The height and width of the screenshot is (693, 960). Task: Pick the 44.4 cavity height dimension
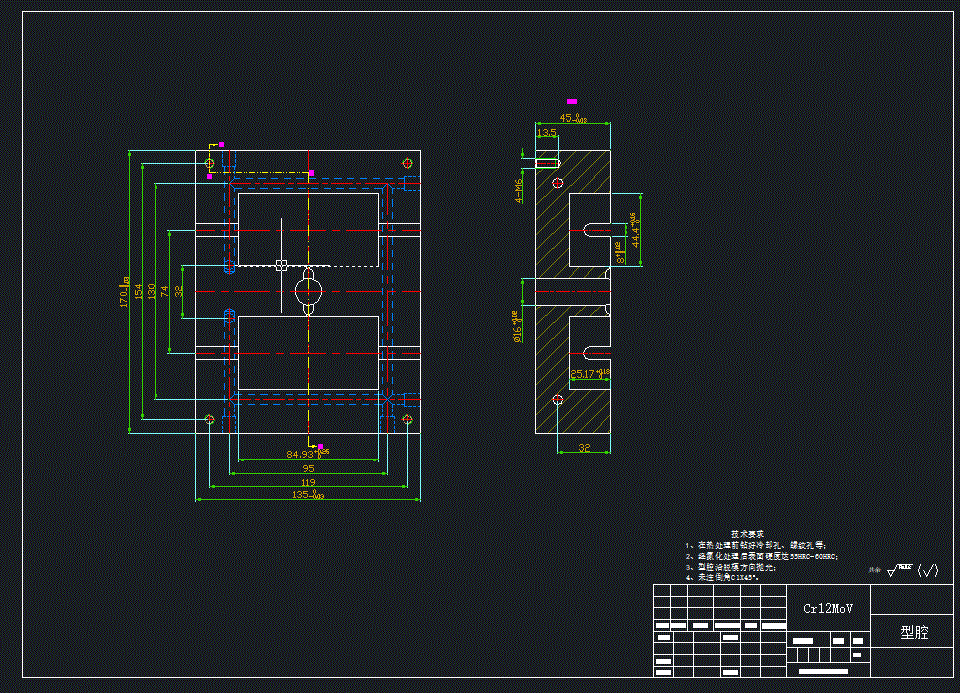636,230
